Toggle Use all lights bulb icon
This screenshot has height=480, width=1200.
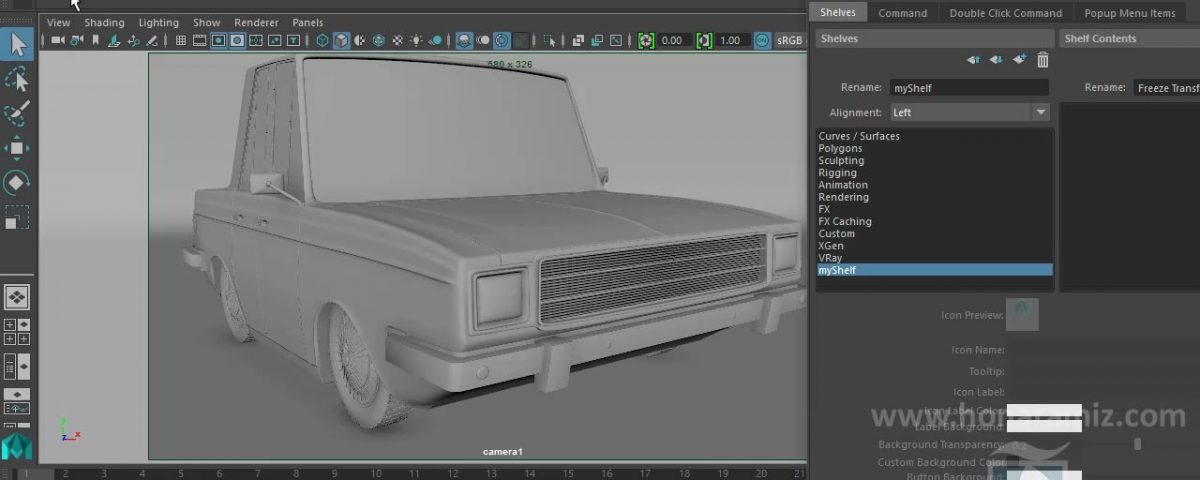pyautogui.click(x=416, y=41)
